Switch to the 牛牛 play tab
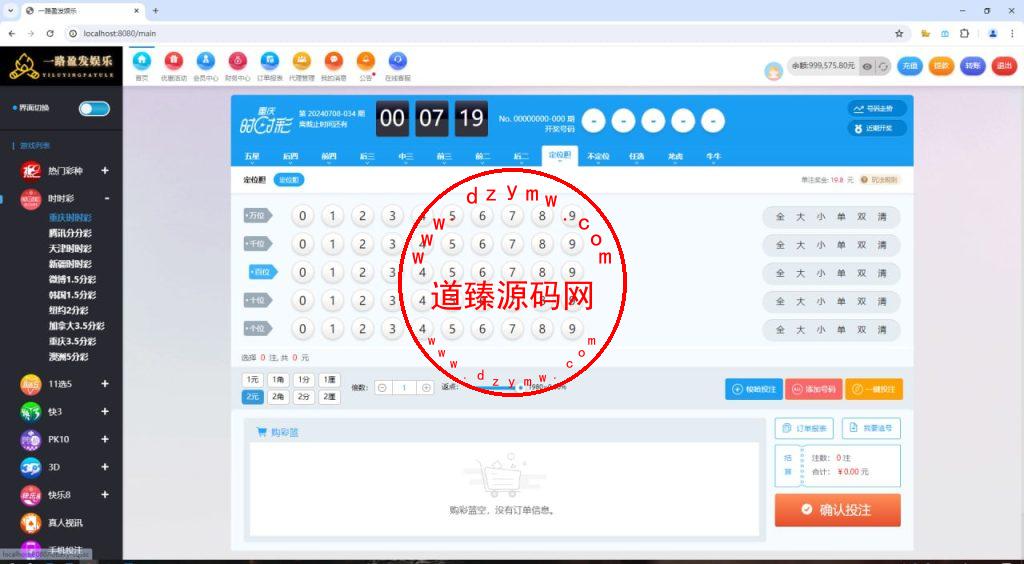 coord(713,157)
